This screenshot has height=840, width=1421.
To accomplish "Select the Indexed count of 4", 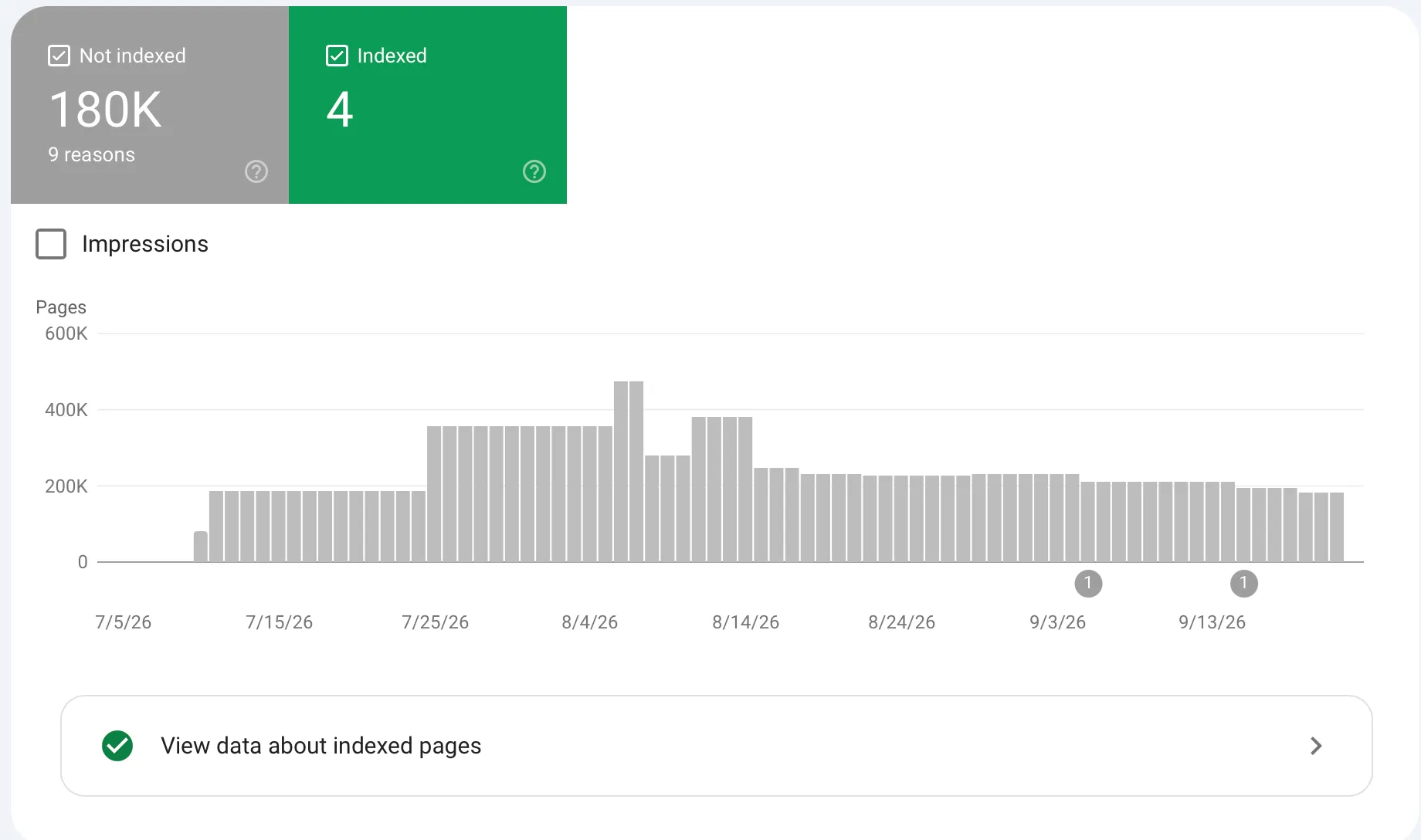I will point(340,110).
